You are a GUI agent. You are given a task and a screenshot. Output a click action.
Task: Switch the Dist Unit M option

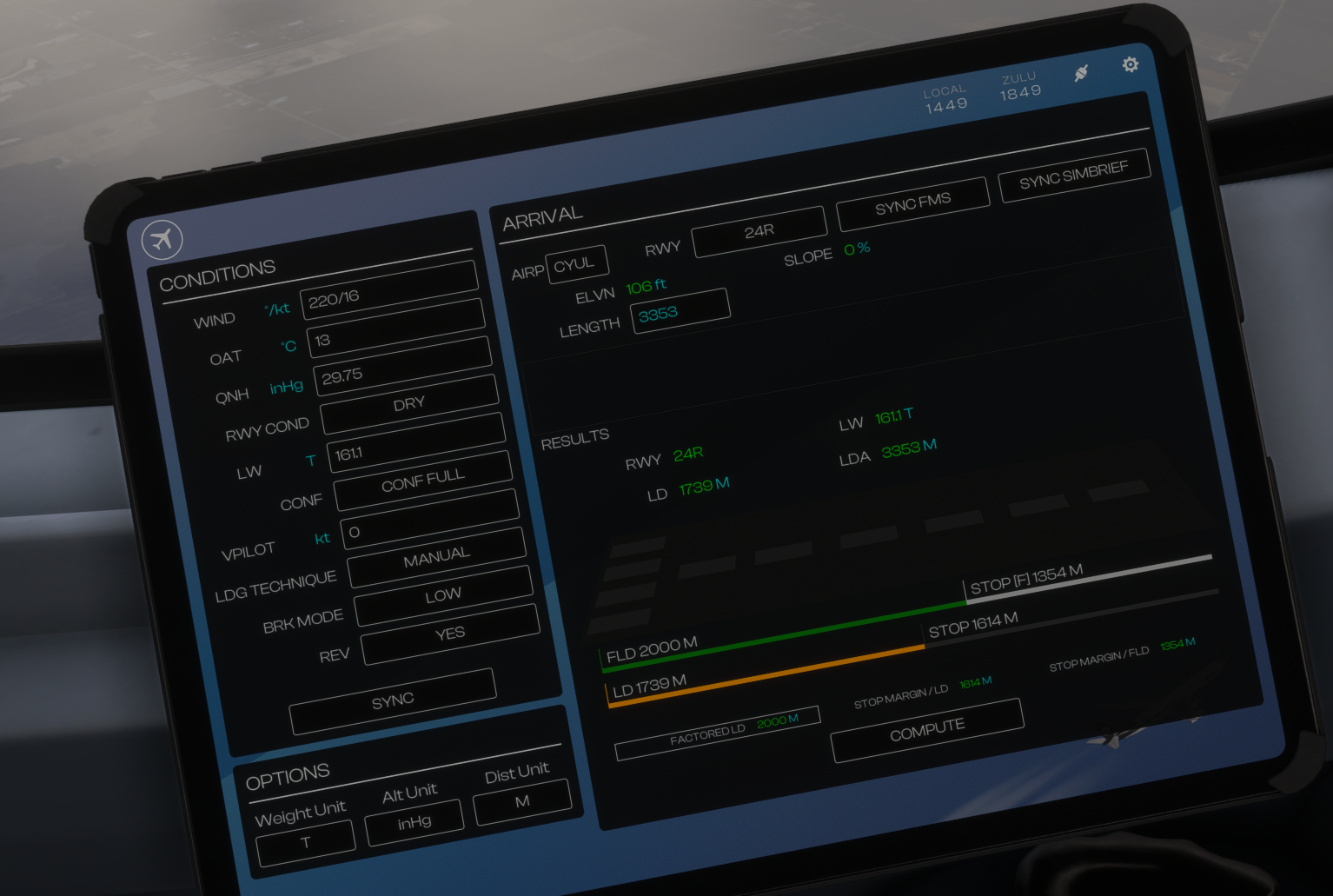pos(522,802)
